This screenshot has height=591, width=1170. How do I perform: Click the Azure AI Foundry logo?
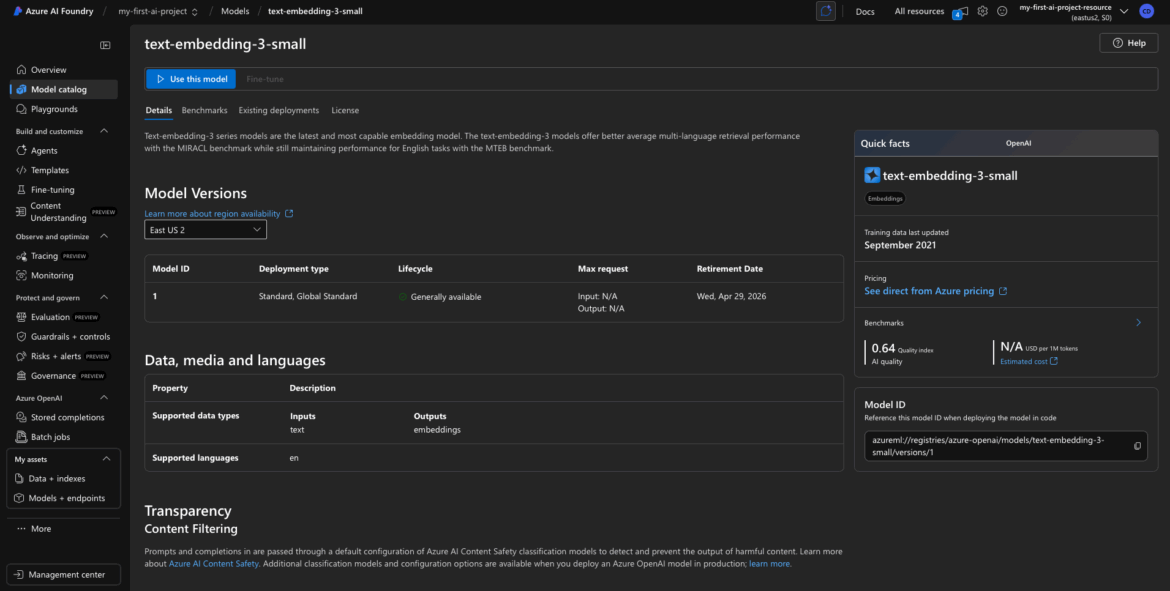click(16, 11)
